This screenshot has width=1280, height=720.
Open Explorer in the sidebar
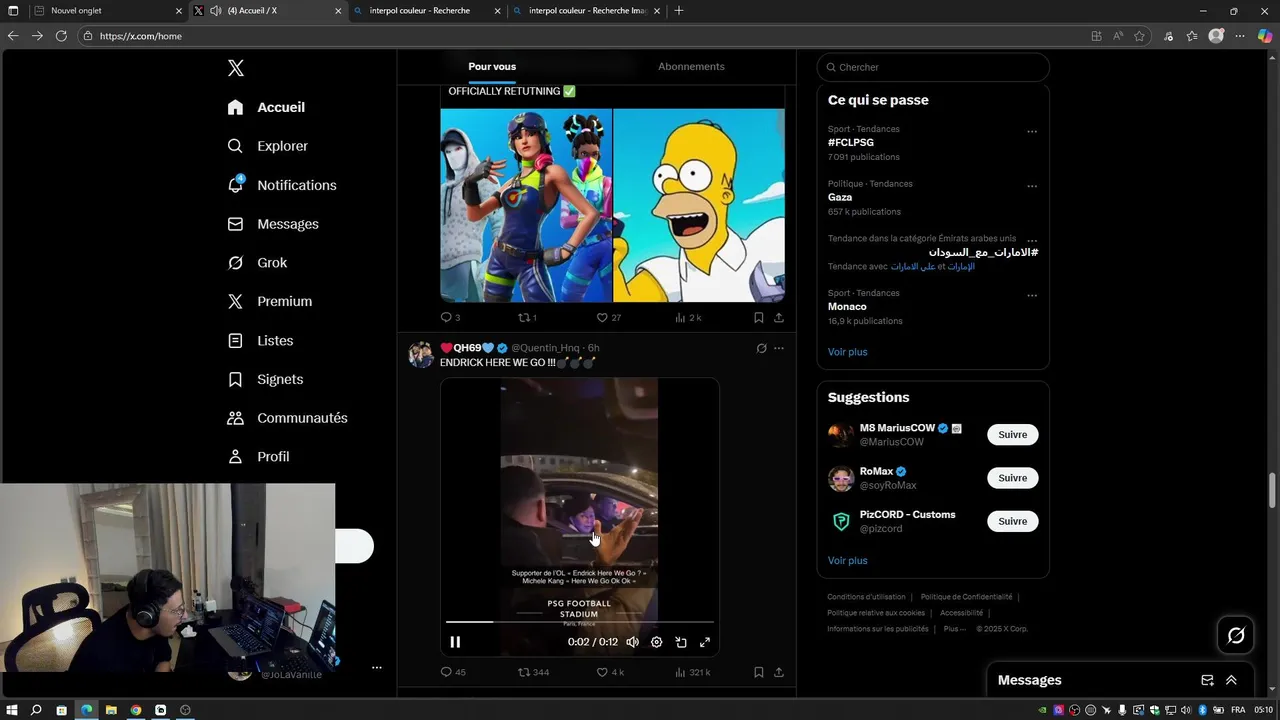coord(268,146)
